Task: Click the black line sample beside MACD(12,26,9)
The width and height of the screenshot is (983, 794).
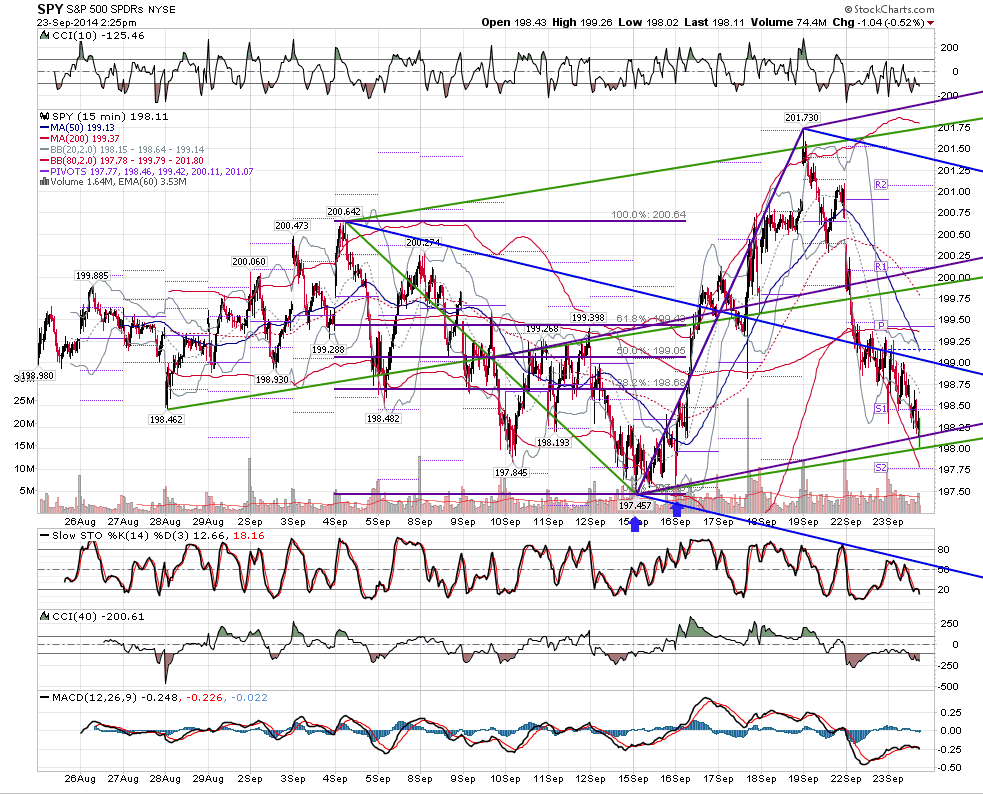Action: click(44, 697)
